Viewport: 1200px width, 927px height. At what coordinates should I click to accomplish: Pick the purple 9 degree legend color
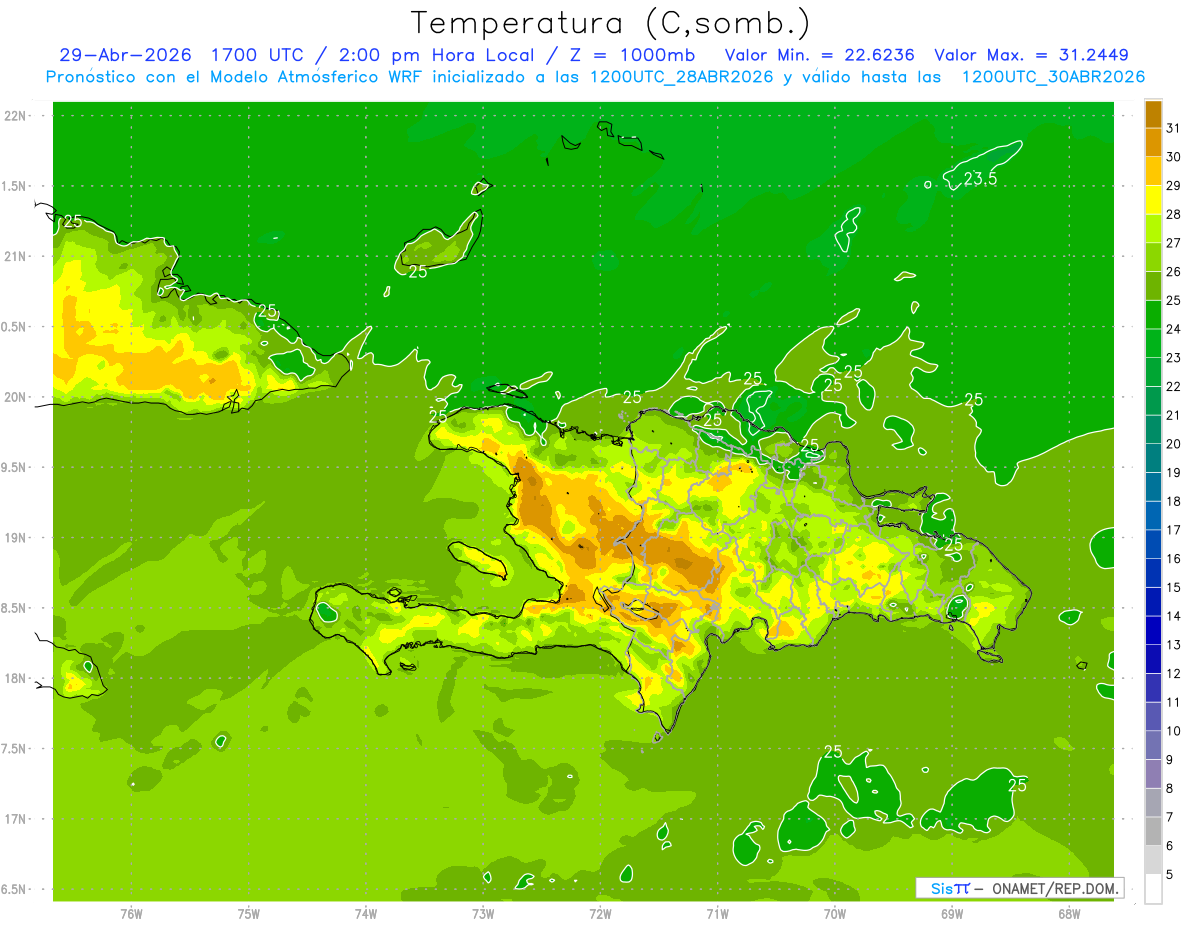click(x=1153, y=745)
